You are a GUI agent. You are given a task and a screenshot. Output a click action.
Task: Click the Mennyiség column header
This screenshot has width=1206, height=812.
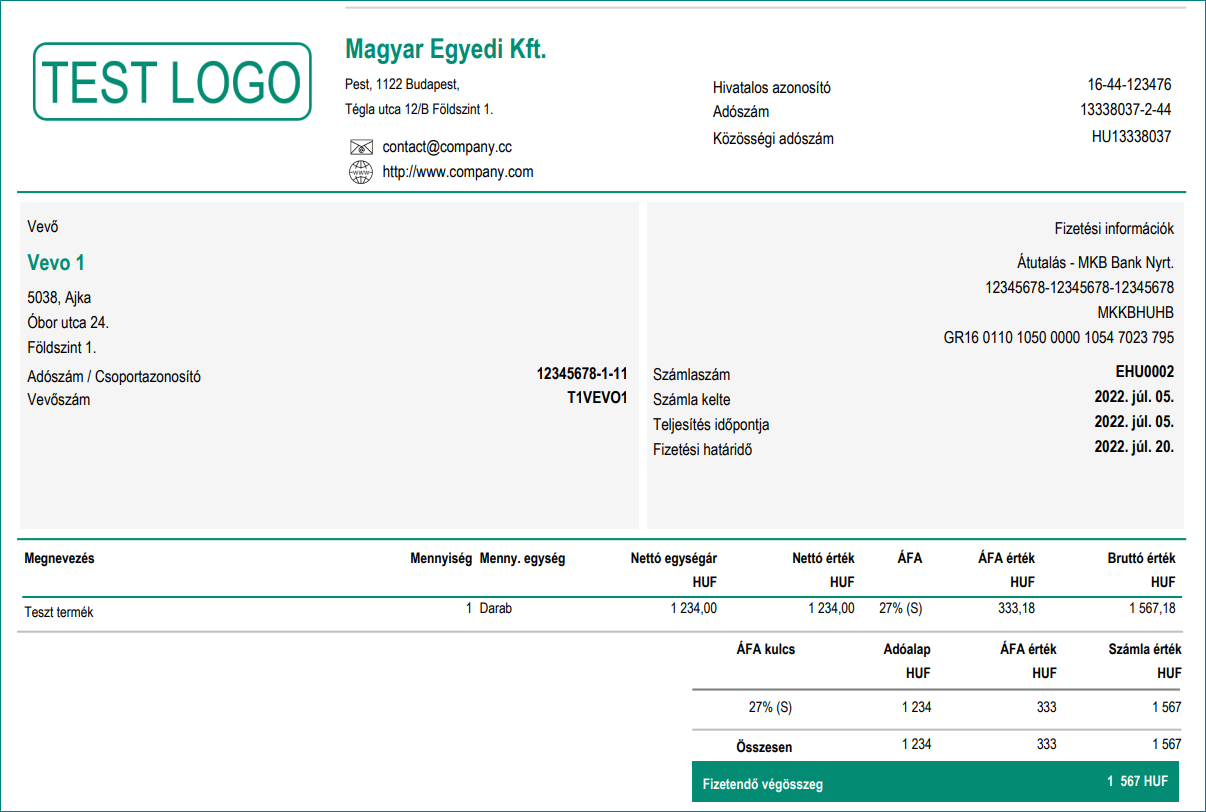(440, 559)
